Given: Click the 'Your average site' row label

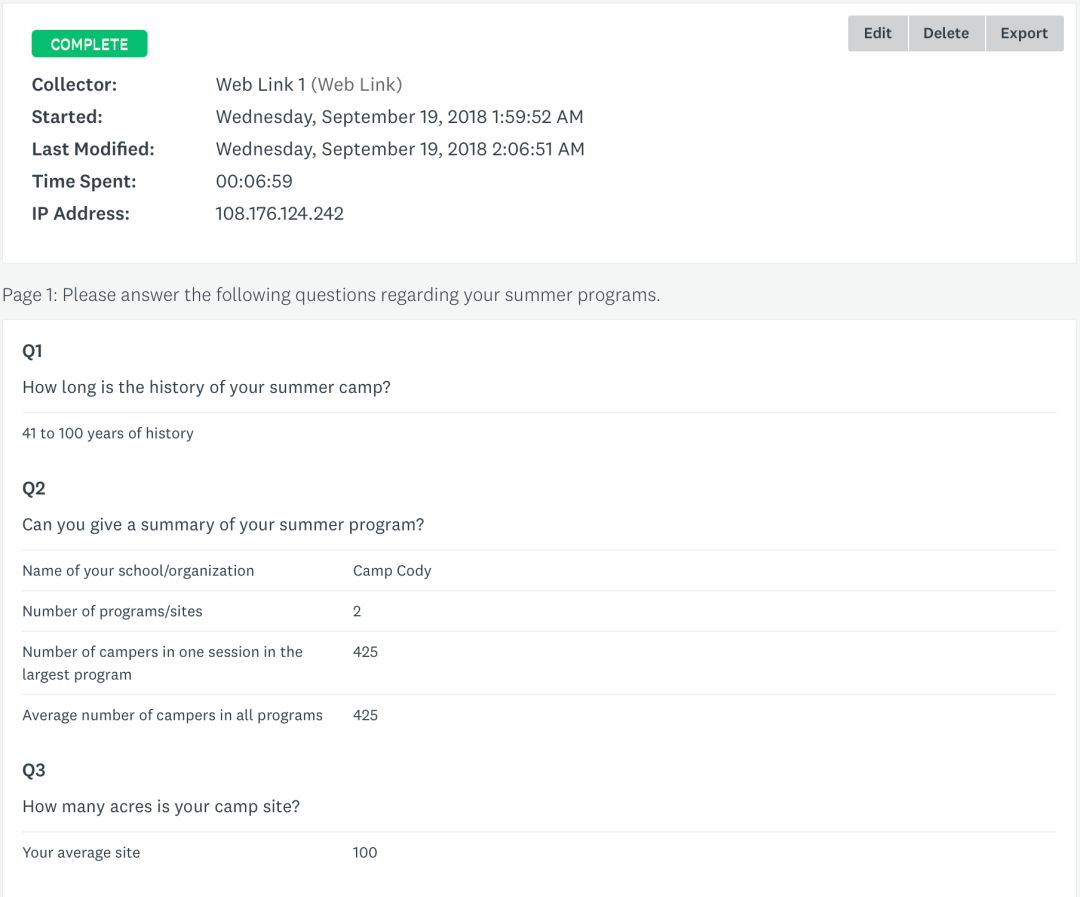Looking at the screenshot, I should tap(81, 853).
